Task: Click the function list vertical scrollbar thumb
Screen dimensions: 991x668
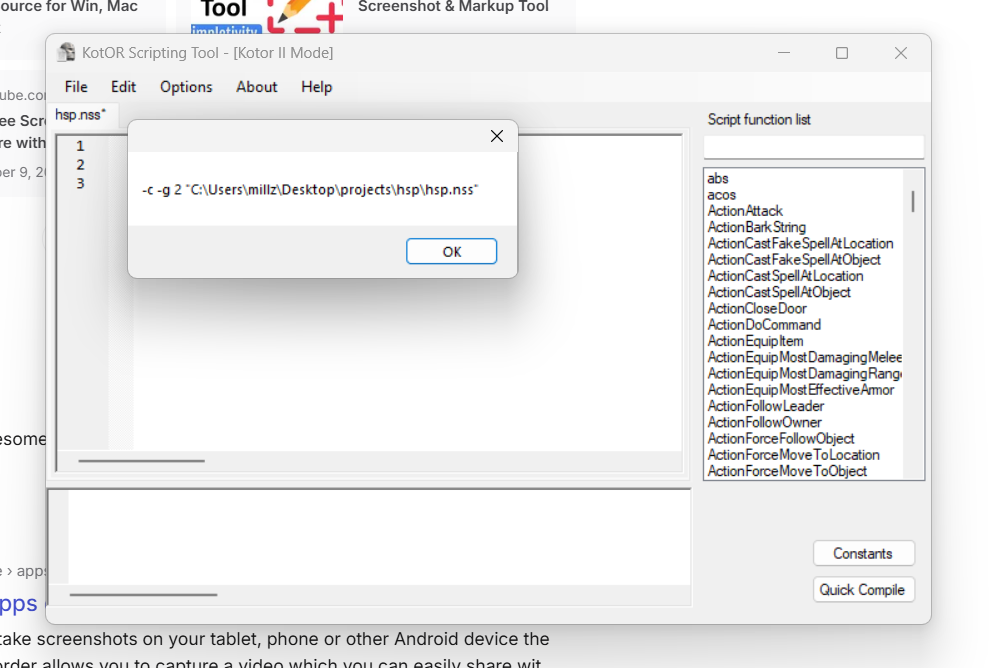Action: [x=913, y=201]
